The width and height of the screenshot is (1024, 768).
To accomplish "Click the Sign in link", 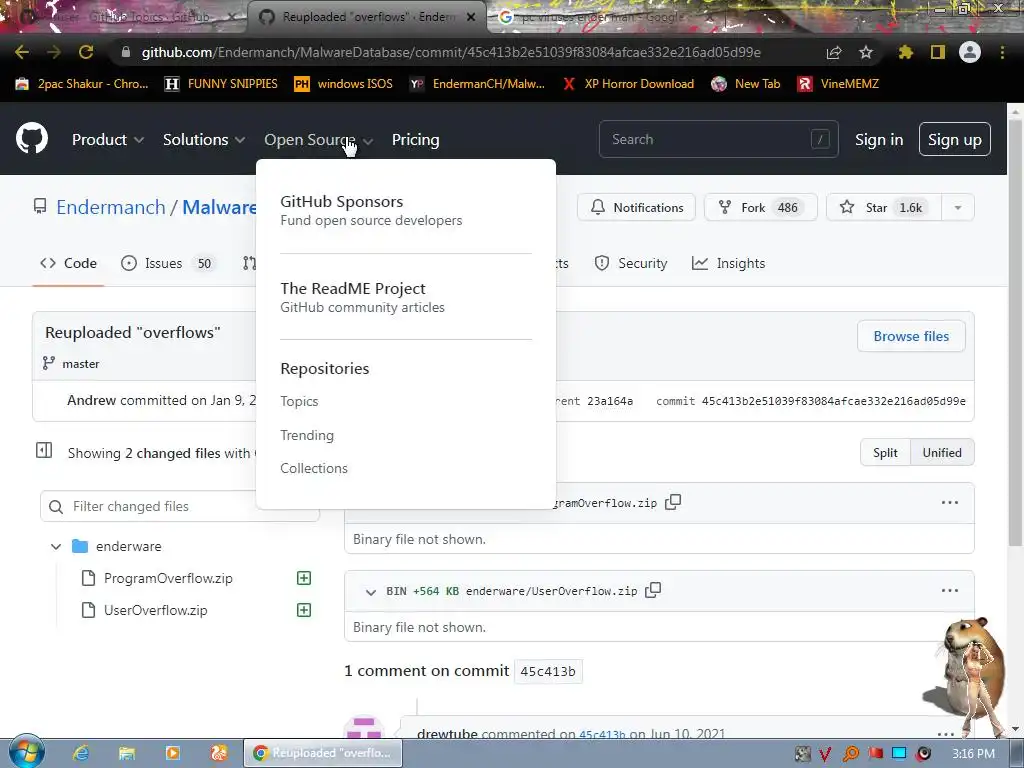I will 879,139.
